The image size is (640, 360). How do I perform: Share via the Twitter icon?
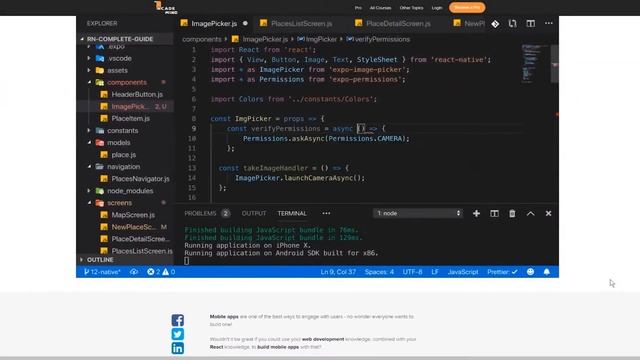178,334
